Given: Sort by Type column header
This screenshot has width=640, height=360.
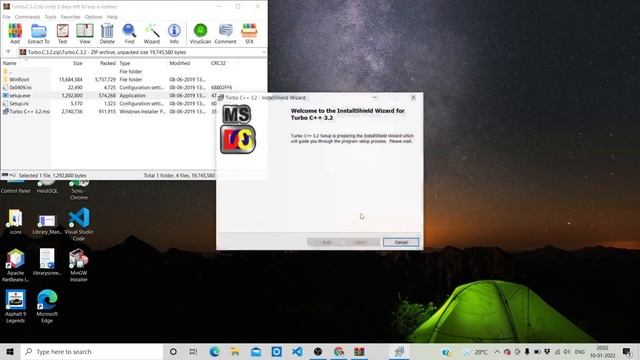Looking at the screenshot, I should 125,63.
